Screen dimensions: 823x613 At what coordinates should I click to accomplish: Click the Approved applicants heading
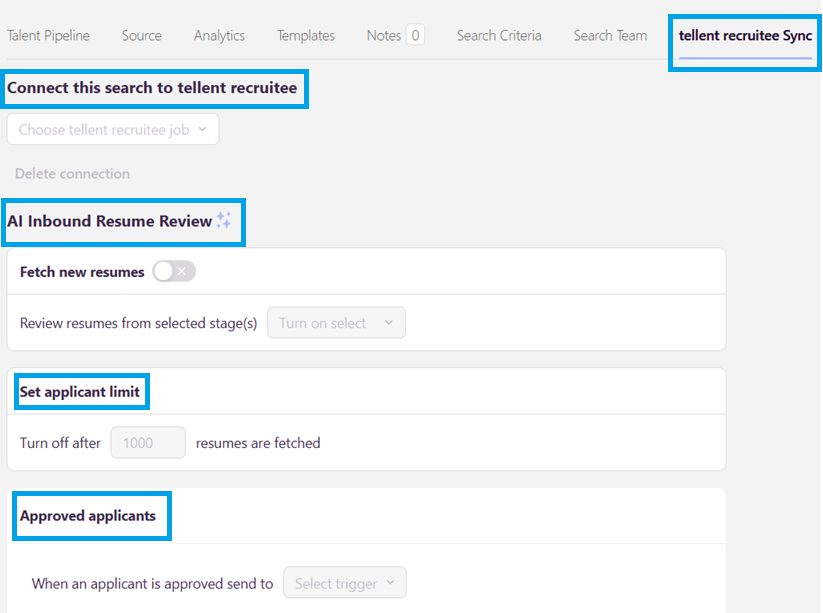88,516
